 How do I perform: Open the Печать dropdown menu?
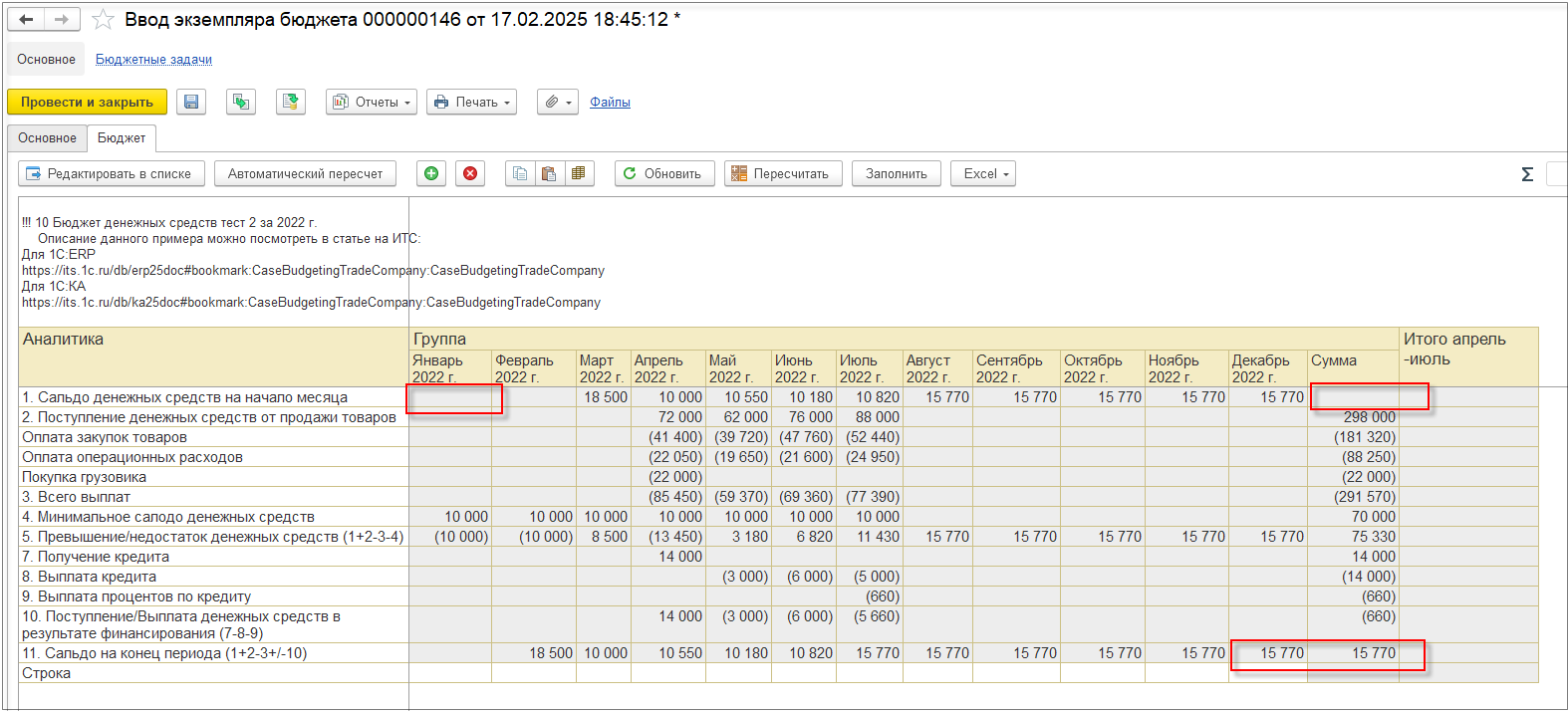[471, 102]
